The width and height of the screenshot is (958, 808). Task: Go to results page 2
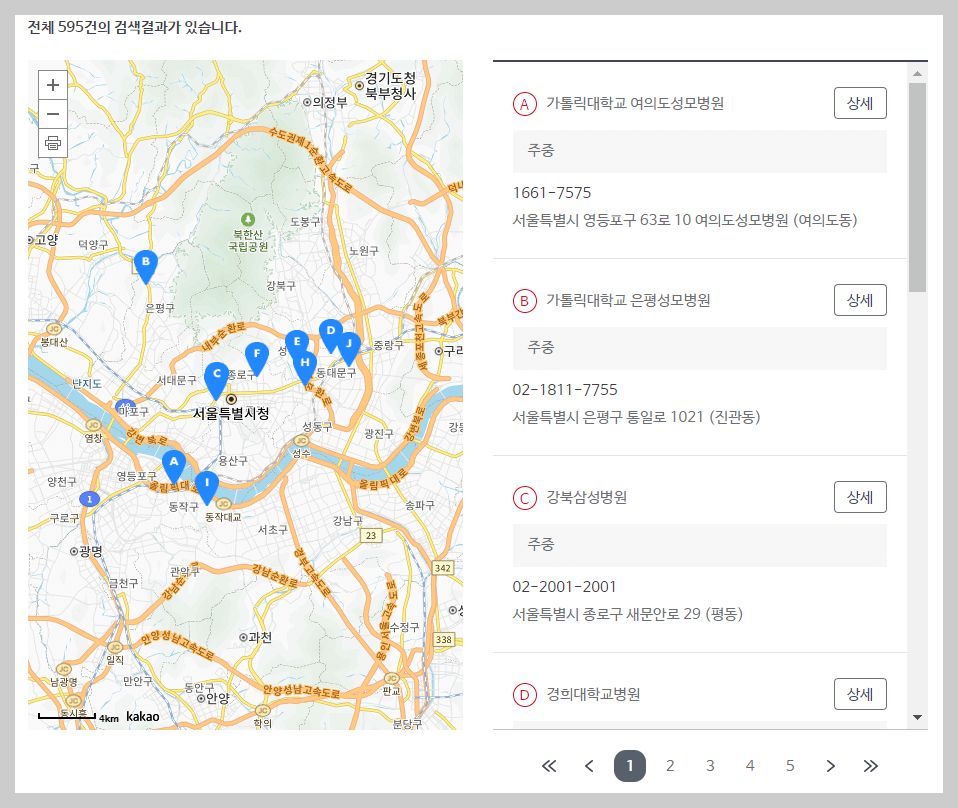pyautogui.click(x=670, y=765)
